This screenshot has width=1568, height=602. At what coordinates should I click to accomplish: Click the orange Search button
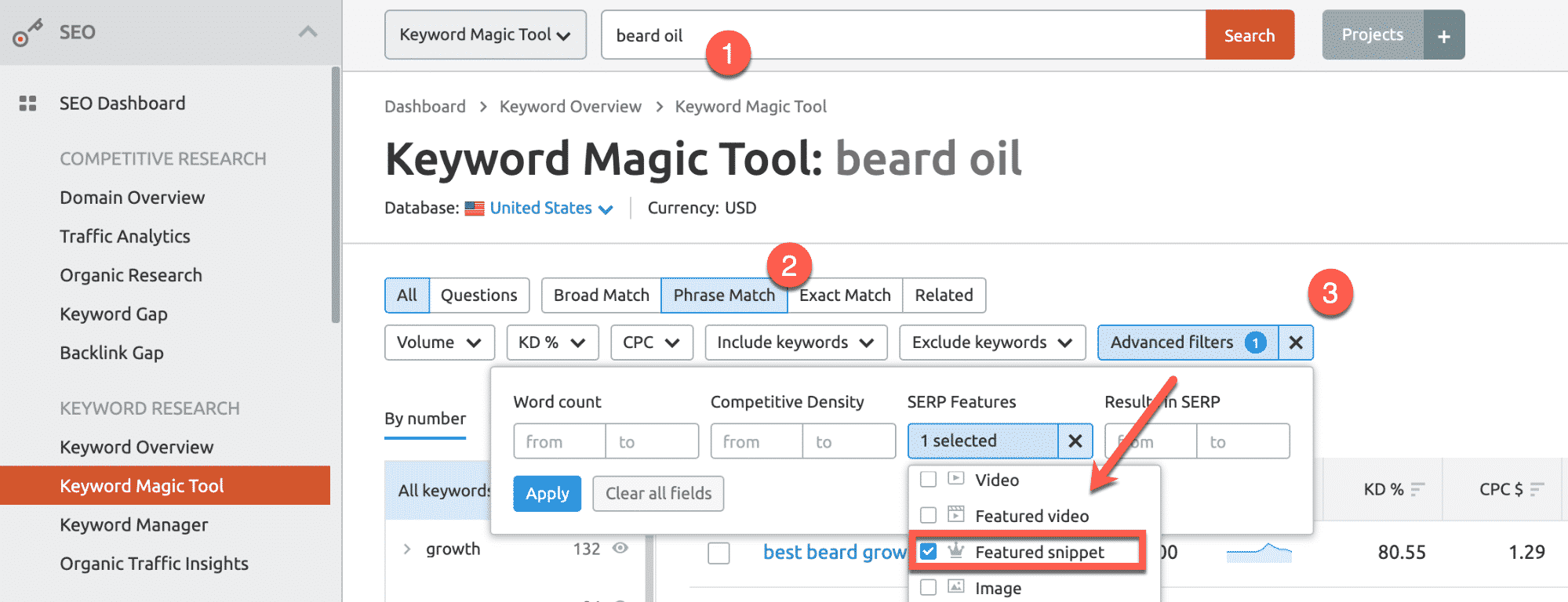pos(1249,35)
